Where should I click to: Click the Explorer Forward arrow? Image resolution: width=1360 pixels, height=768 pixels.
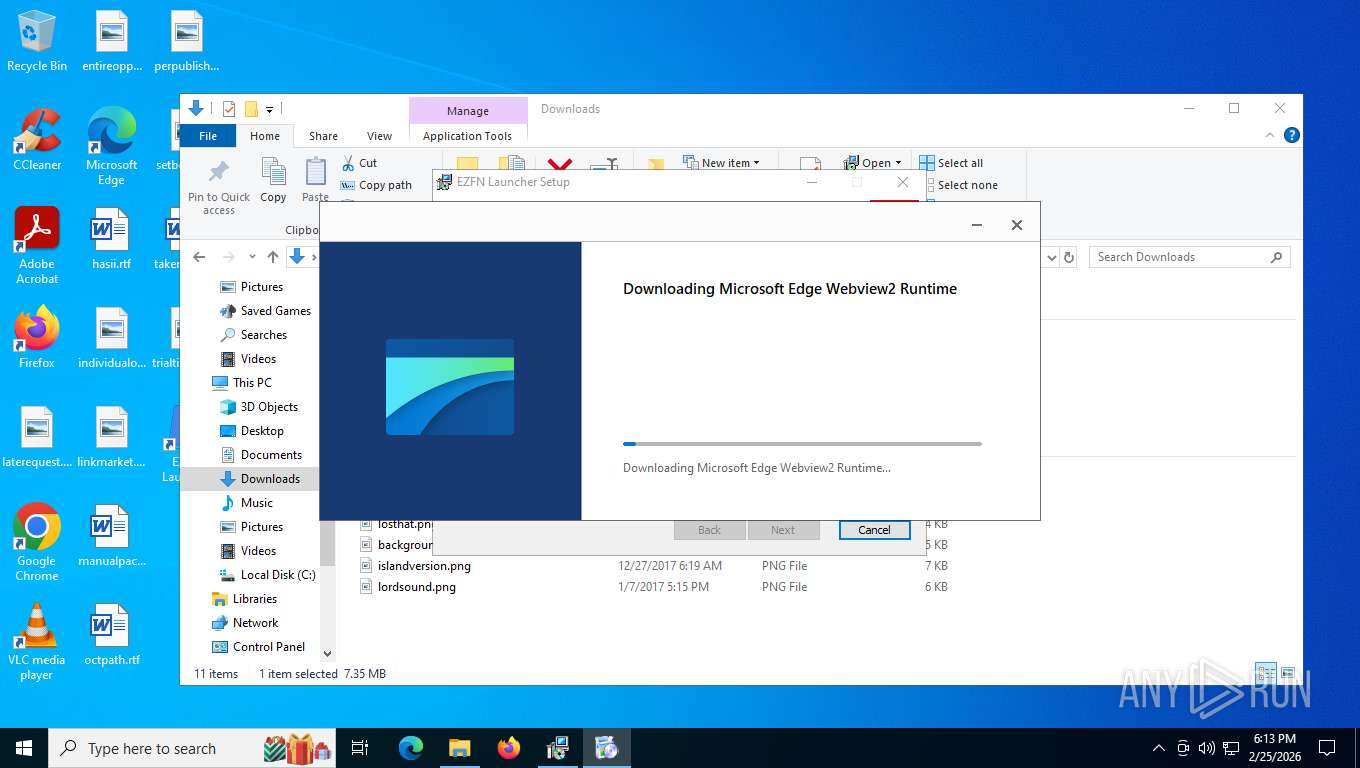(x=229, y=257)
